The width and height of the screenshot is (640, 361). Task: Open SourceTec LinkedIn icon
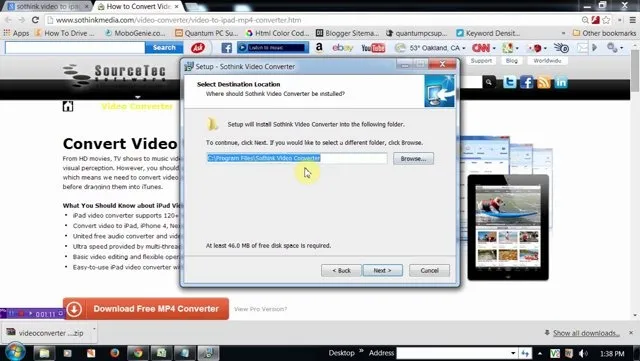[x=561, y=82]
